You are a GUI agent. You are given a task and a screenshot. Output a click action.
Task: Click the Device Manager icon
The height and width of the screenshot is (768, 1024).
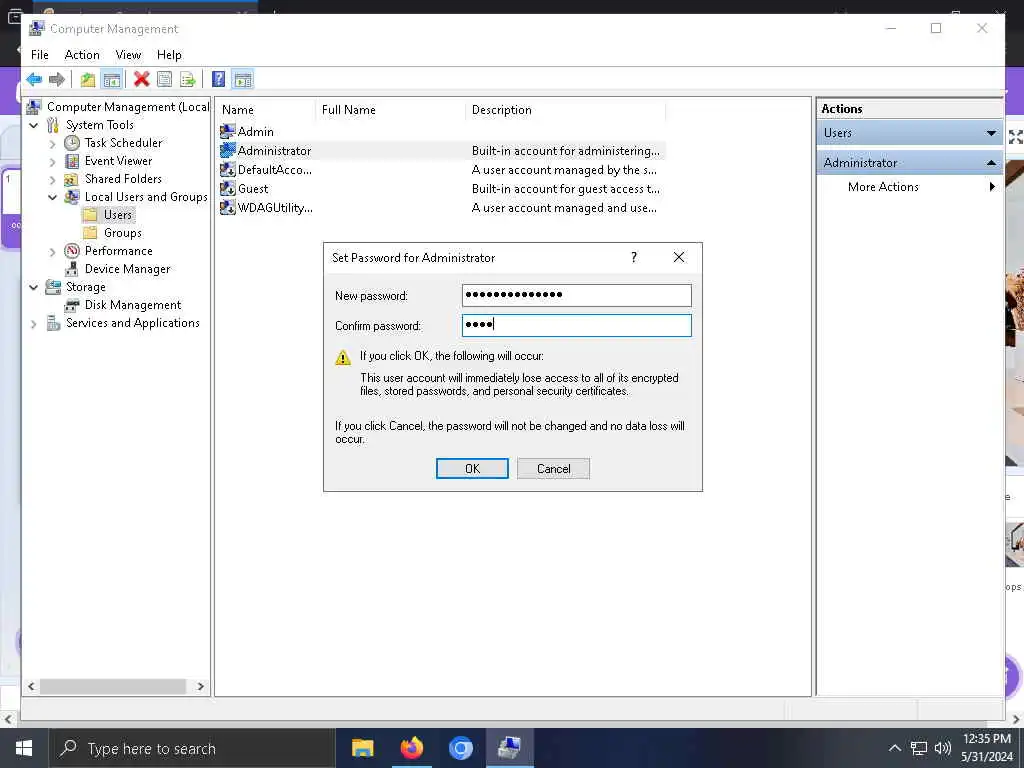72,269
